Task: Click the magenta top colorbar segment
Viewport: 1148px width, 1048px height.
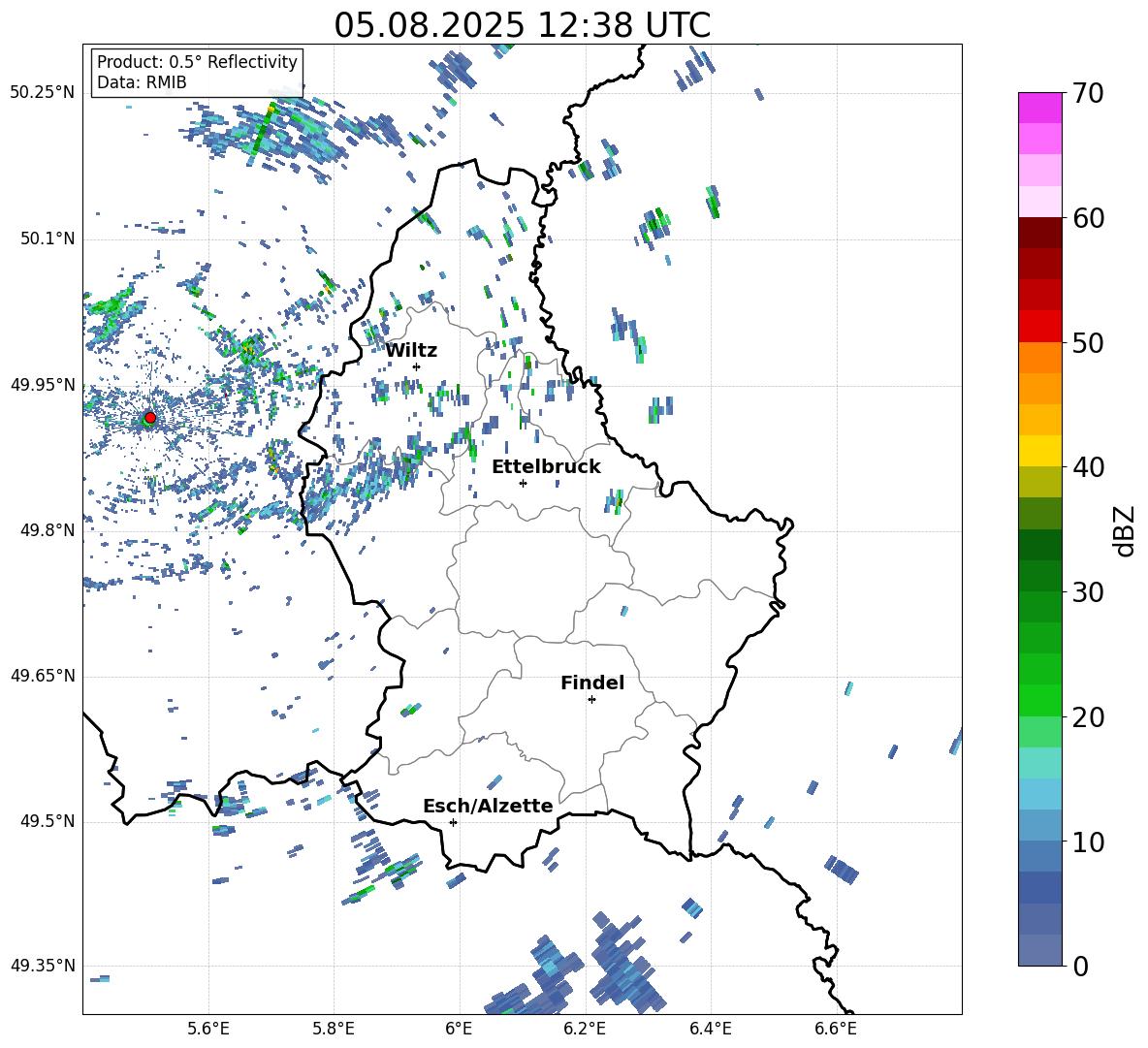Action: click(1039, 108)
